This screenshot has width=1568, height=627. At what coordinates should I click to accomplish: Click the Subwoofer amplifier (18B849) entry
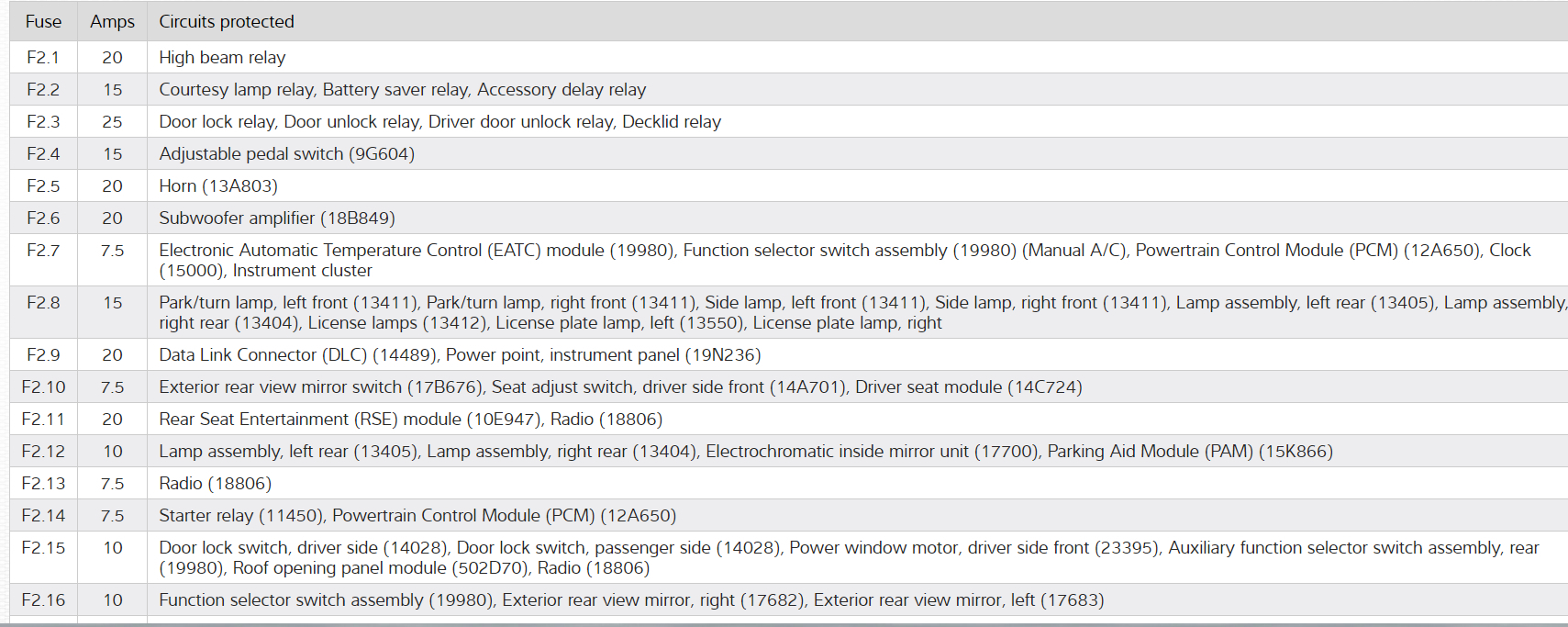point(276,218)
